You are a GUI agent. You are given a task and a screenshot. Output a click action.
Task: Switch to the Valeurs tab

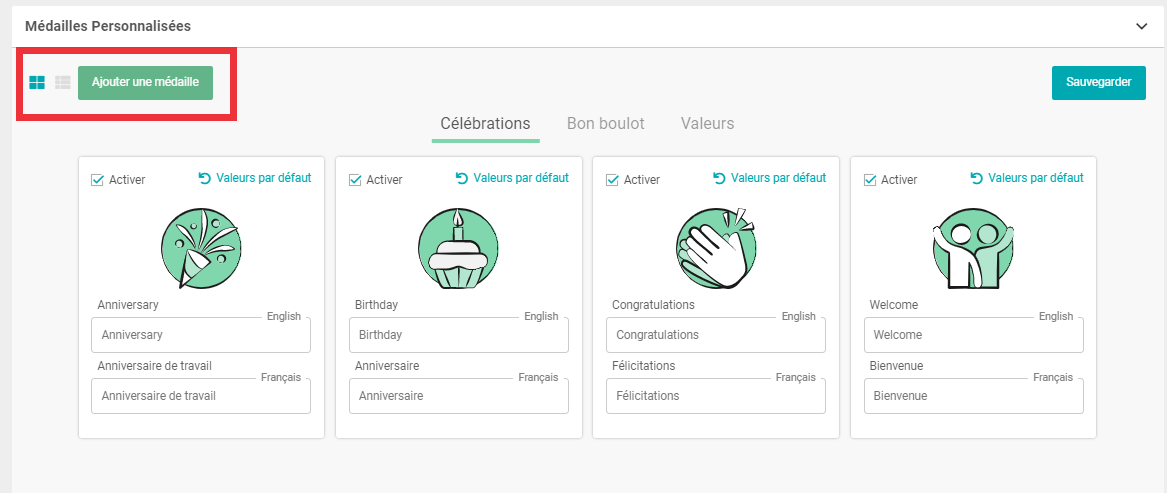[707, 124]
